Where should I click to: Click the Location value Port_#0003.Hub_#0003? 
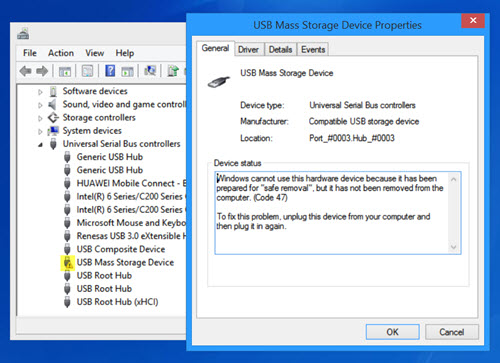[352, 138]
